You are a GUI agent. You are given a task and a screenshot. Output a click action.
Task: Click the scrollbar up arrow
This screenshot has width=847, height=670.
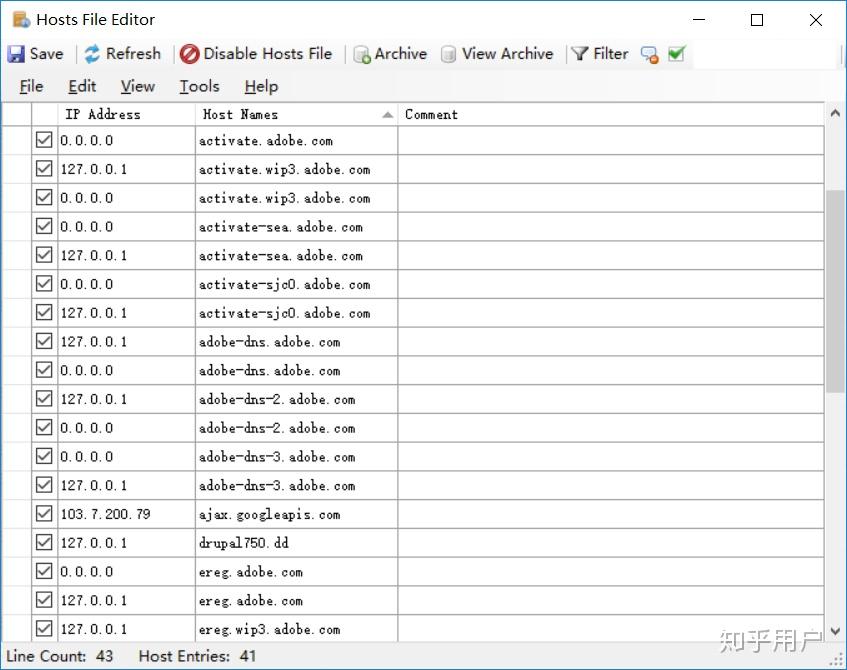835,113
